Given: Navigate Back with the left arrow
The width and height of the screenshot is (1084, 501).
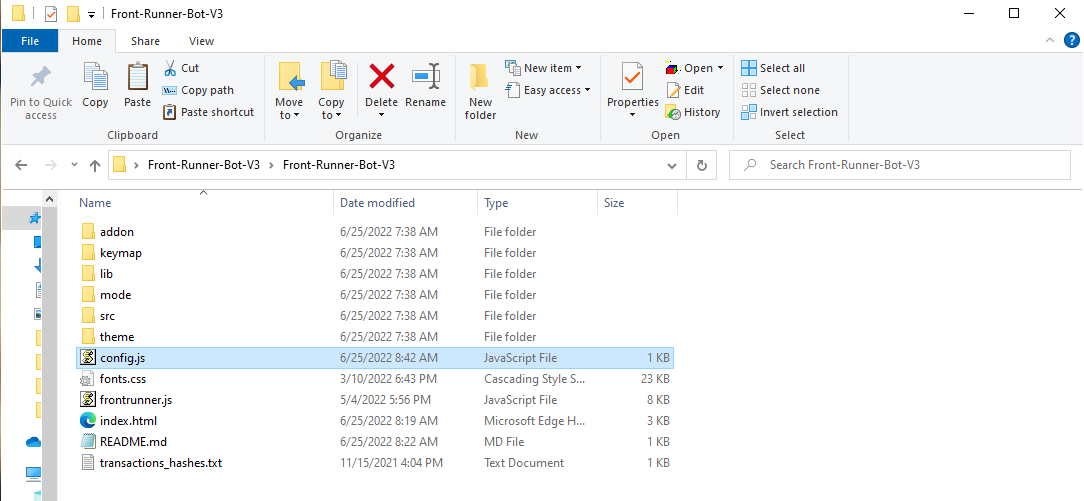Looking at the screenshot, I should pyautogui.click(x=21, y=165).
